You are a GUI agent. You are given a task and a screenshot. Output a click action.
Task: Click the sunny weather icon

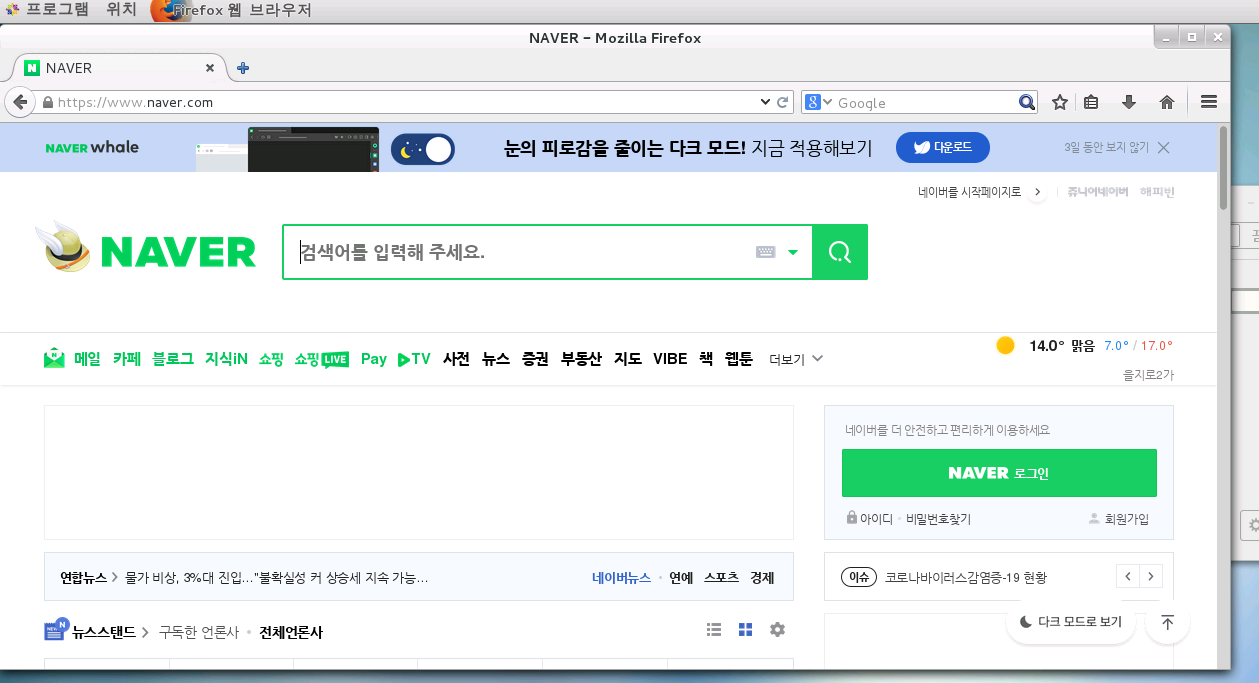pos(1006,345)
